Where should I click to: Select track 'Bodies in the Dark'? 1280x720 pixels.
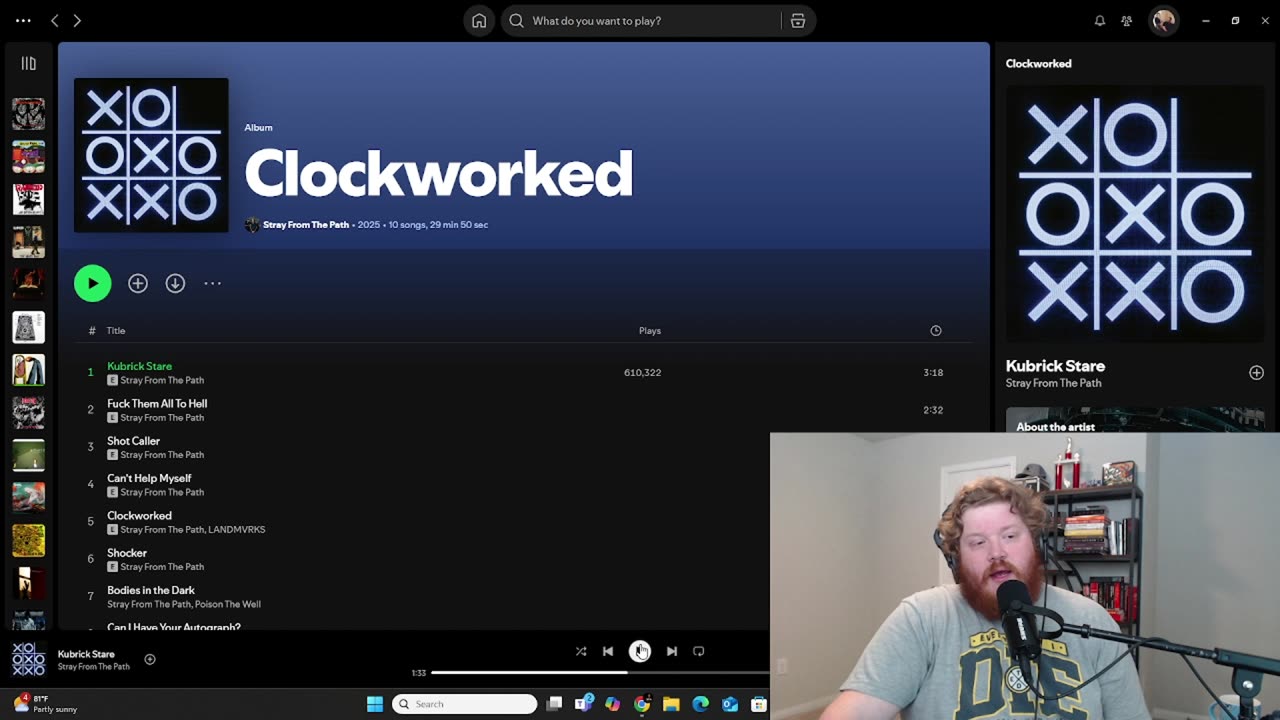[x=151, y=590]
